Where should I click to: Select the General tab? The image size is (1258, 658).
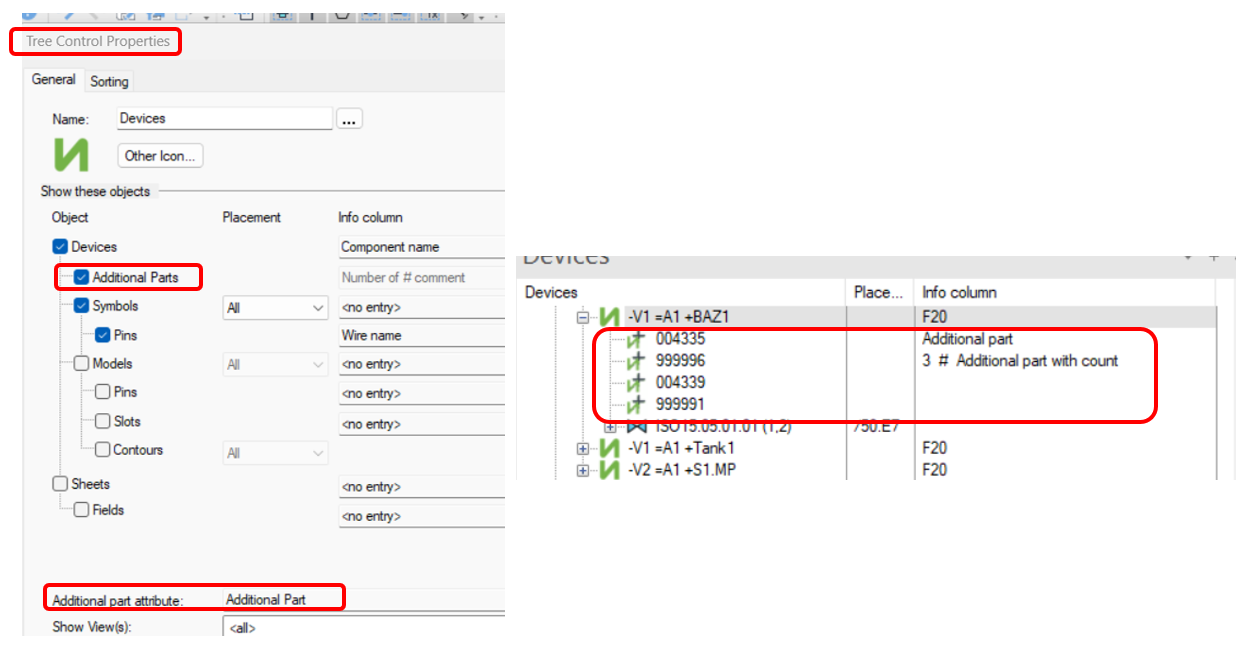(x=53, y=79)
